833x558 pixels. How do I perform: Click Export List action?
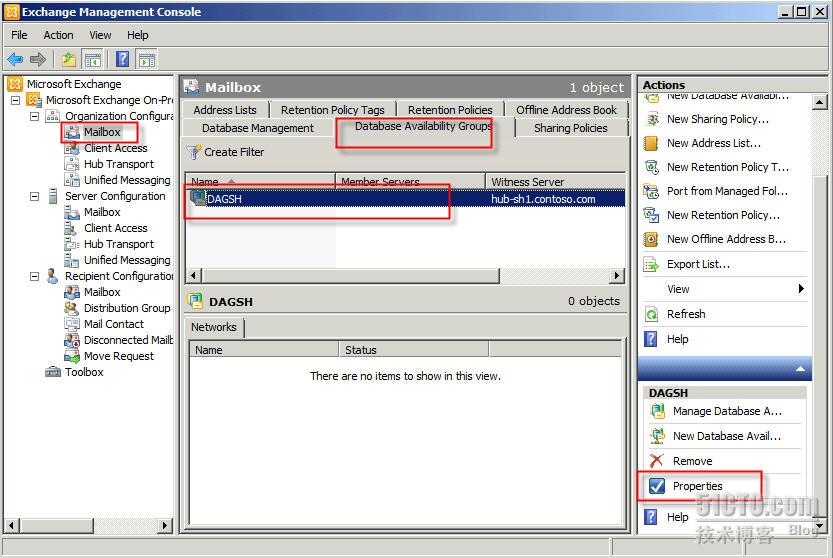tap(698, 264)
